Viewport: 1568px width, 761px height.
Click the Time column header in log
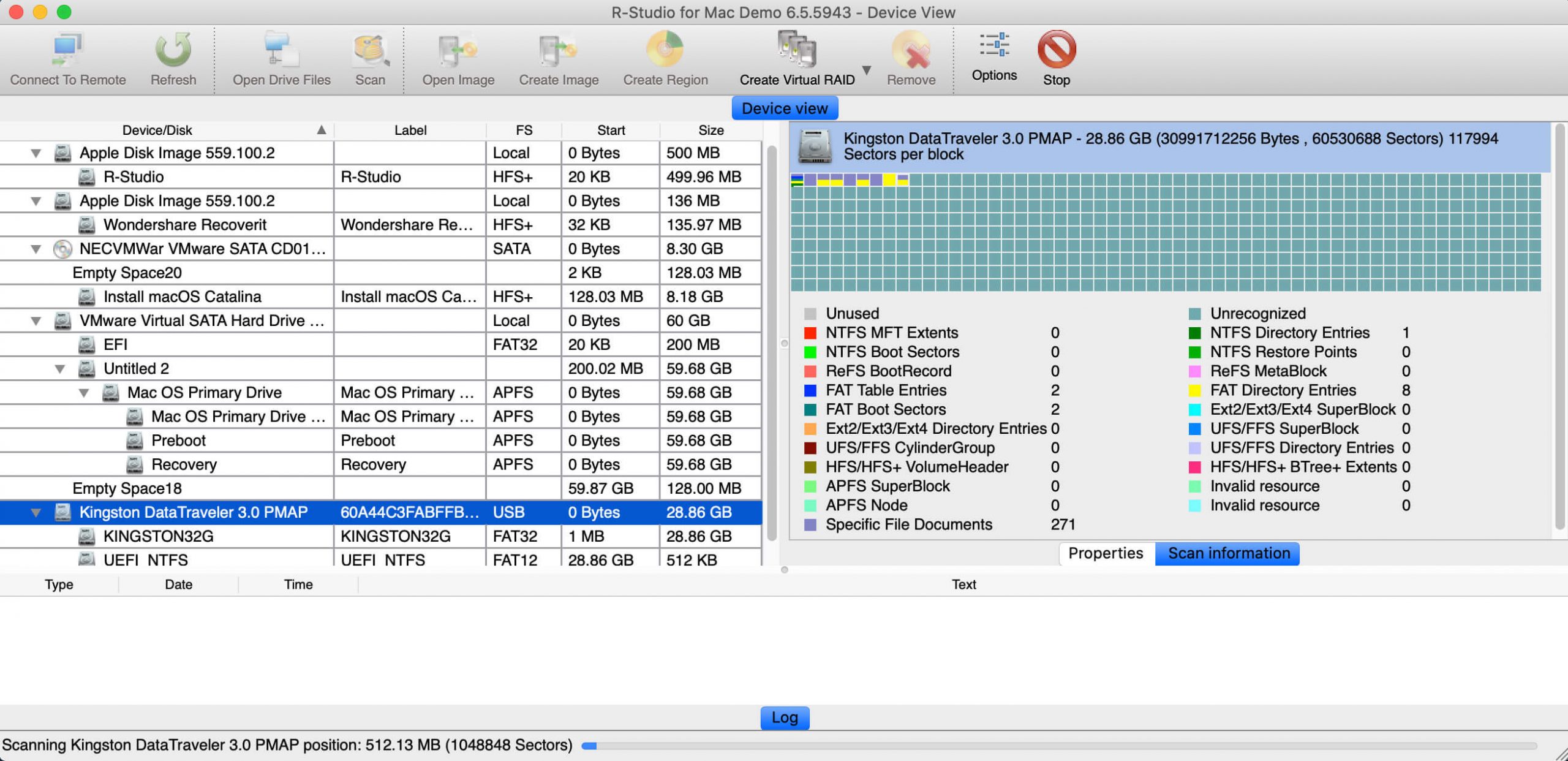click(x=298, y=585)
